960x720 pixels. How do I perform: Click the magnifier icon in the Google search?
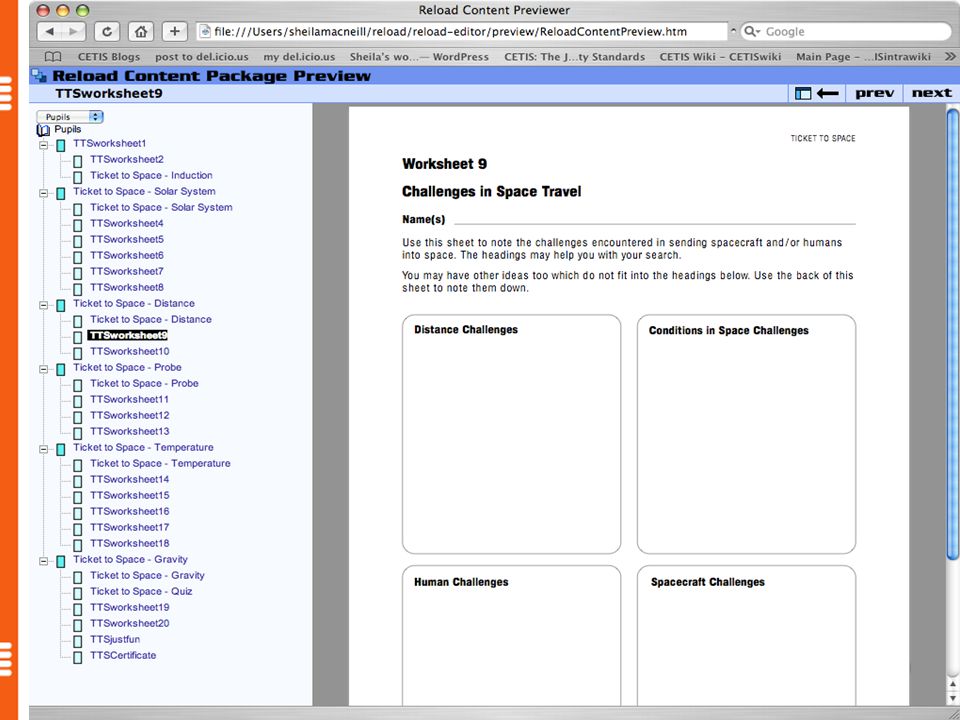pos(752,31)
